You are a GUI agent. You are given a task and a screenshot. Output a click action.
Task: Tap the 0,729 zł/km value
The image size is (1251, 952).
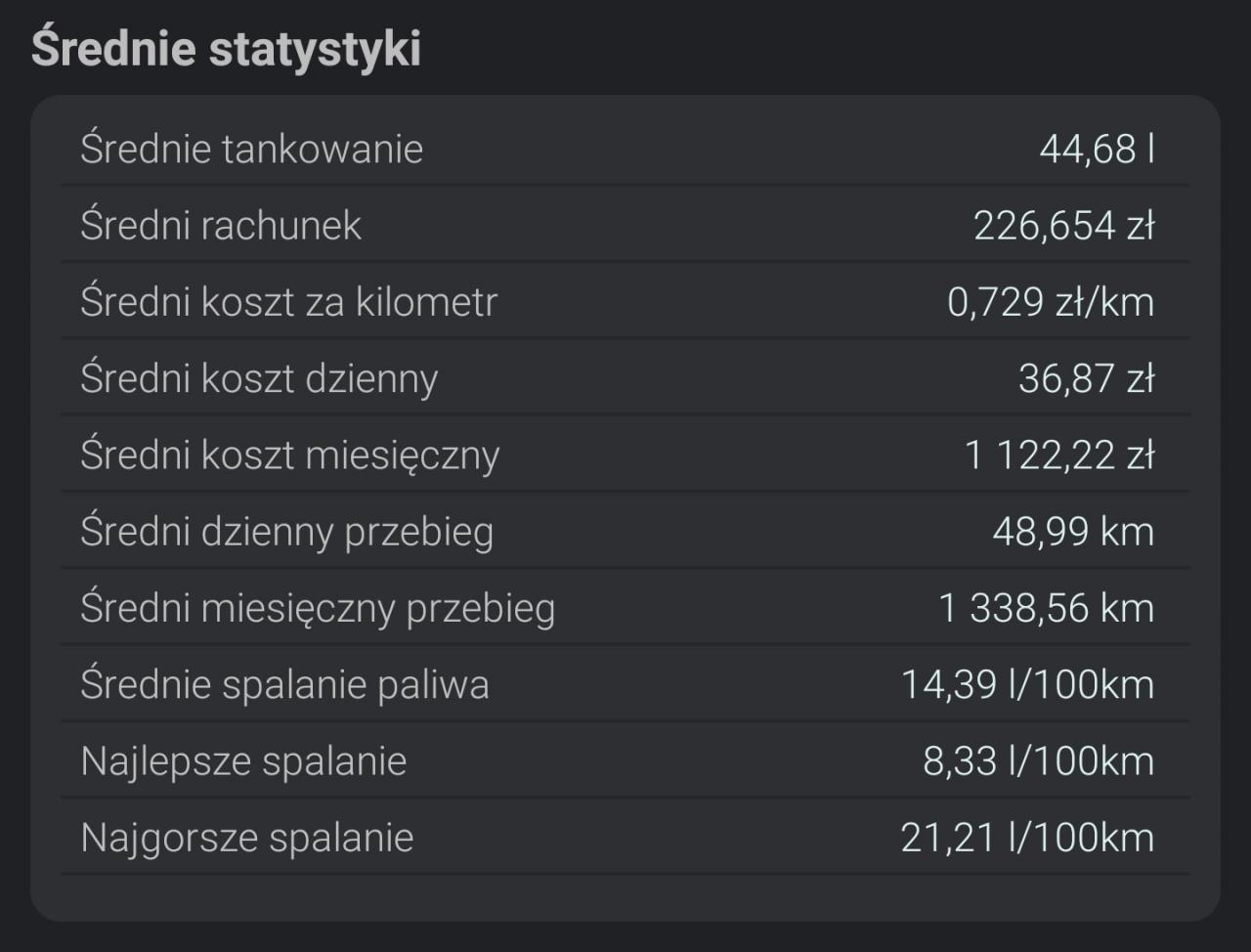[x=1051, y=302]
